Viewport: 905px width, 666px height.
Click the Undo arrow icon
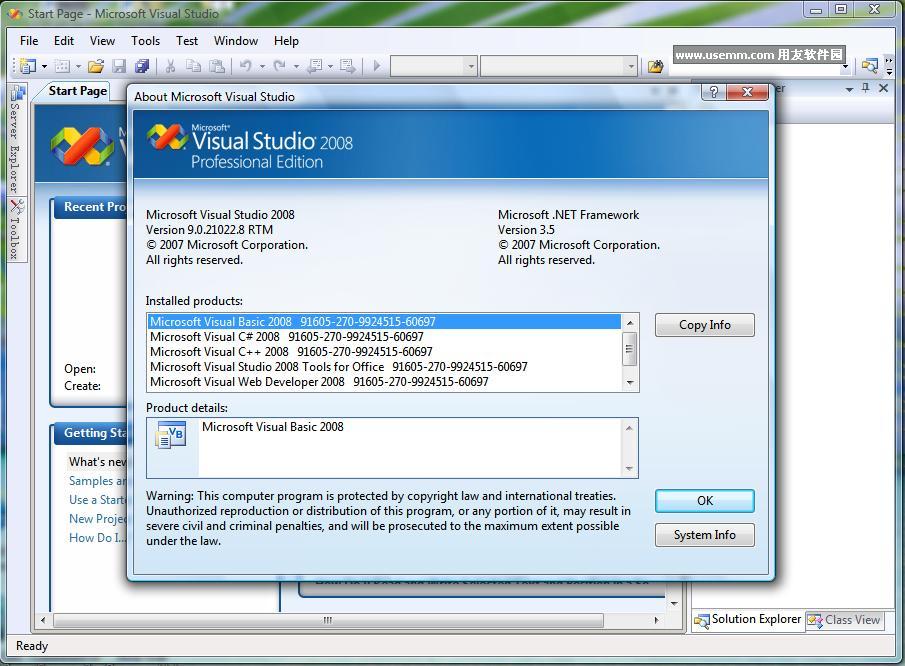pos(246,66)
